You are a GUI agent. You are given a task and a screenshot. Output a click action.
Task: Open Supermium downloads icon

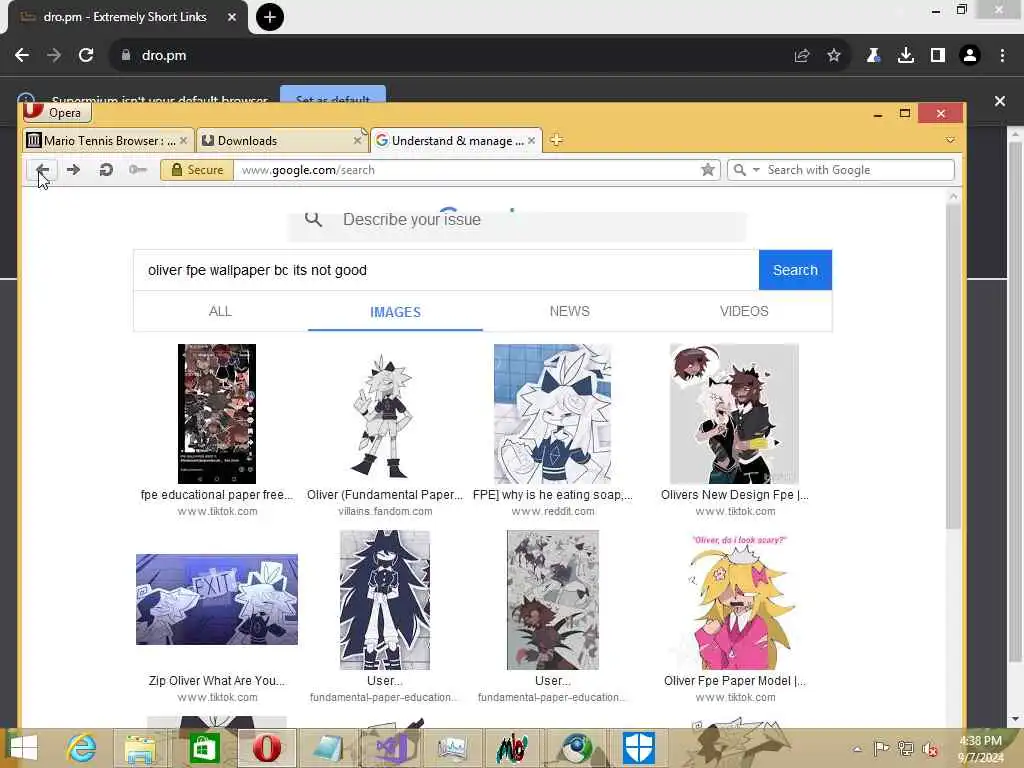click(906, 56)
